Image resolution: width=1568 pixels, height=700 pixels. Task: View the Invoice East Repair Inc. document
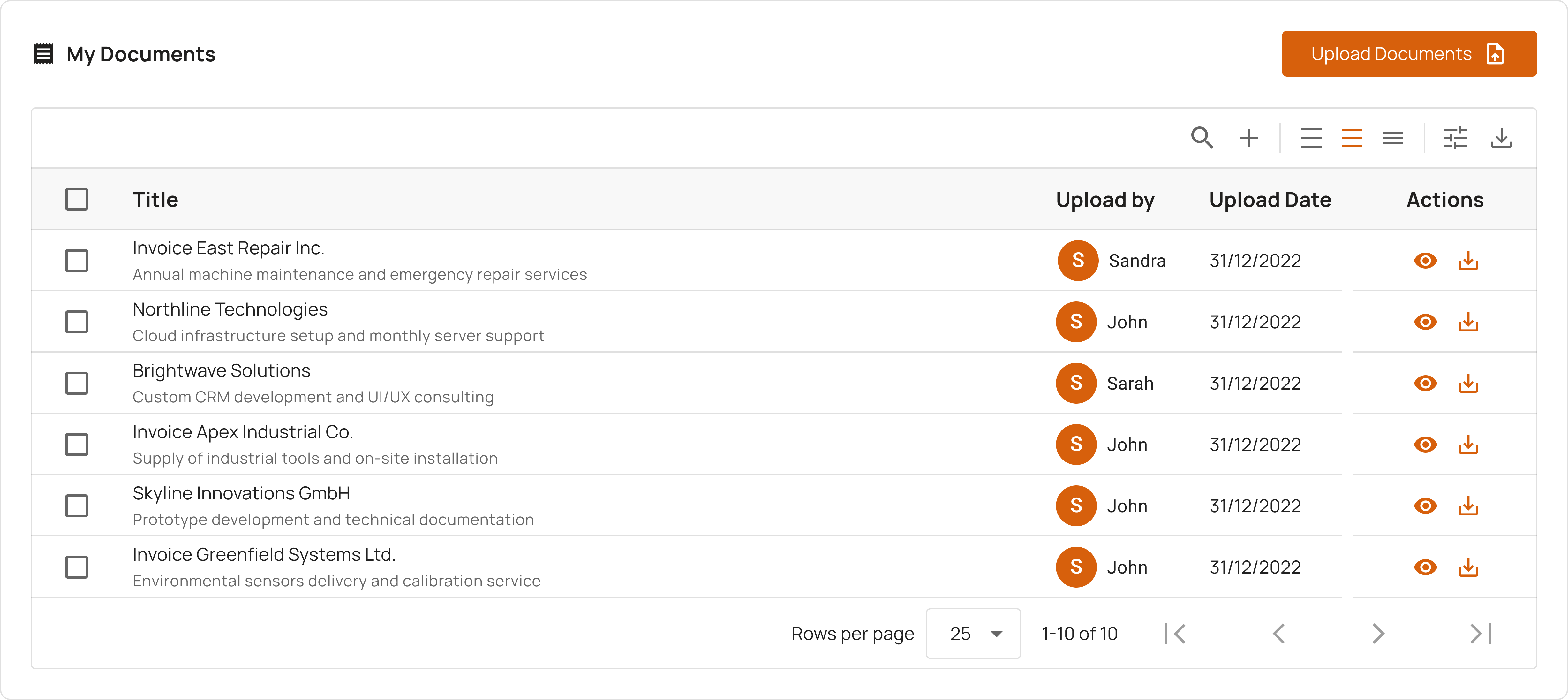(x=1425, y=261)
